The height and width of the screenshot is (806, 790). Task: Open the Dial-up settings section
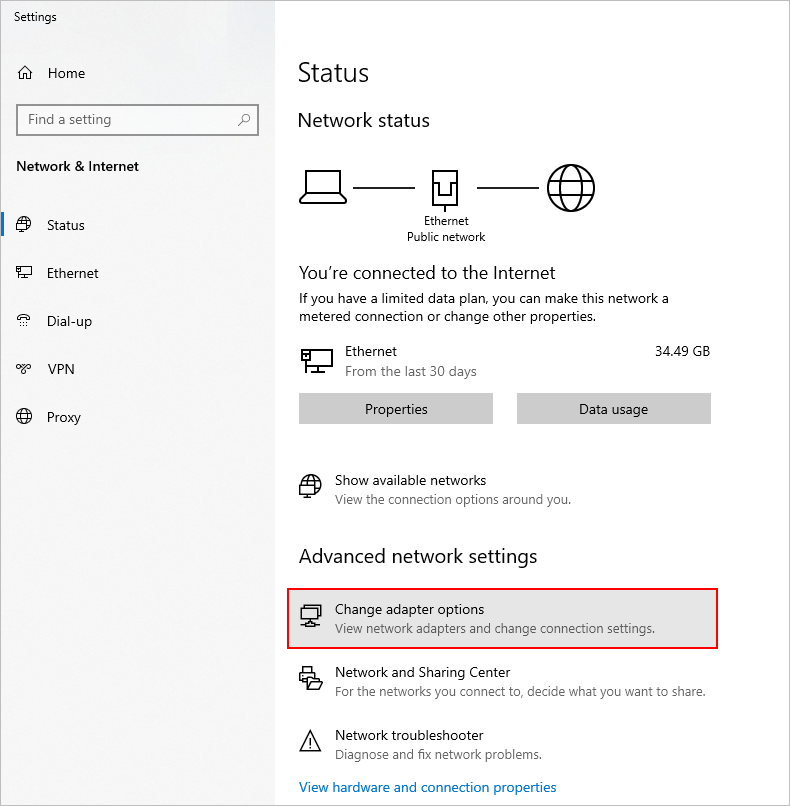pos(69,321)
